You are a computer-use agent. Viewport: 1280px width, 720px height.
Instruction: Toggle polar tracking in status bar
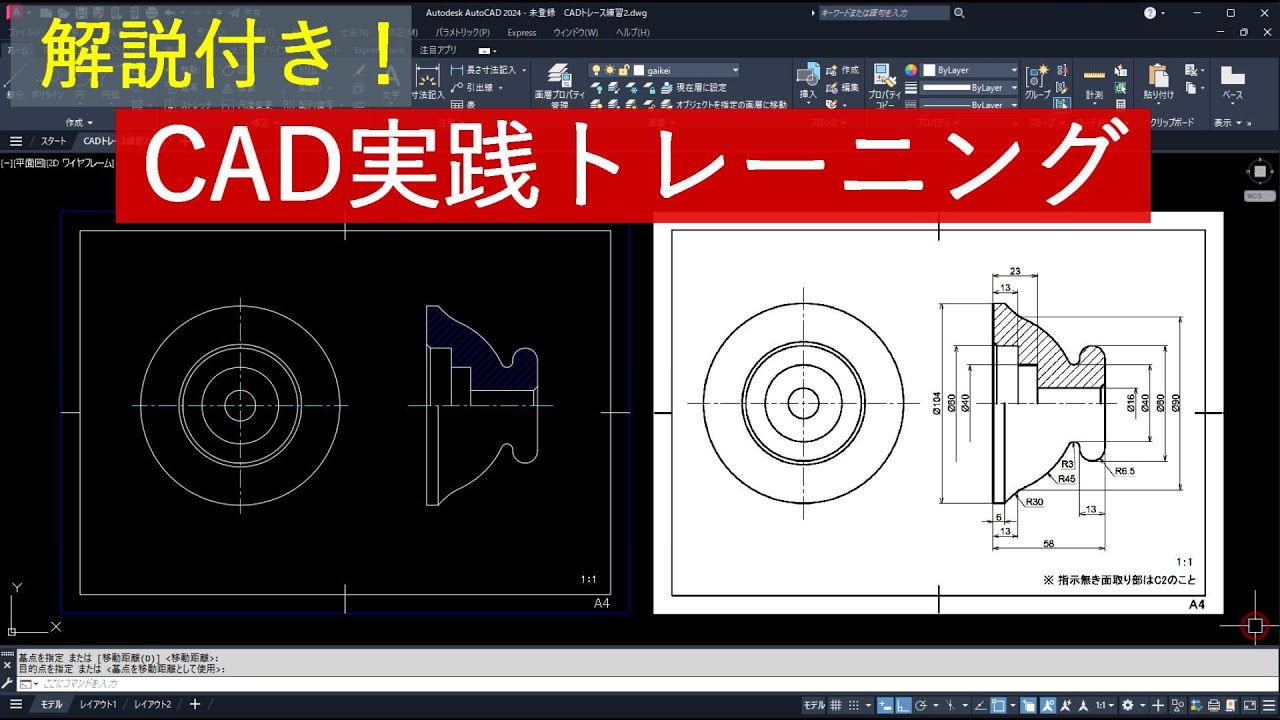coord(921,705)
